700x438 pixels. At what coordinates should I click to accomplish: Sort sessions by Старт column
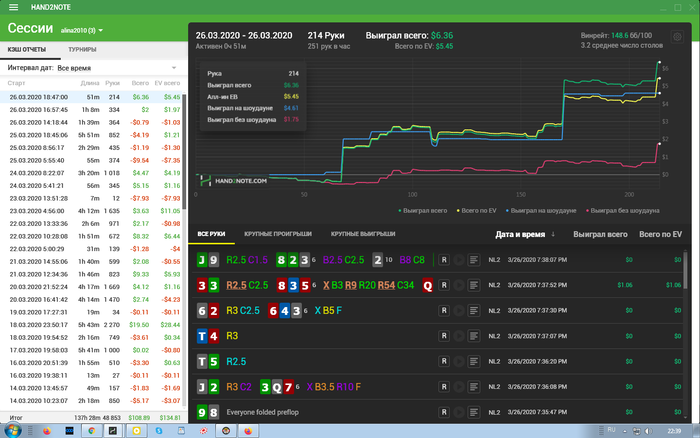[x=17, y=83]
